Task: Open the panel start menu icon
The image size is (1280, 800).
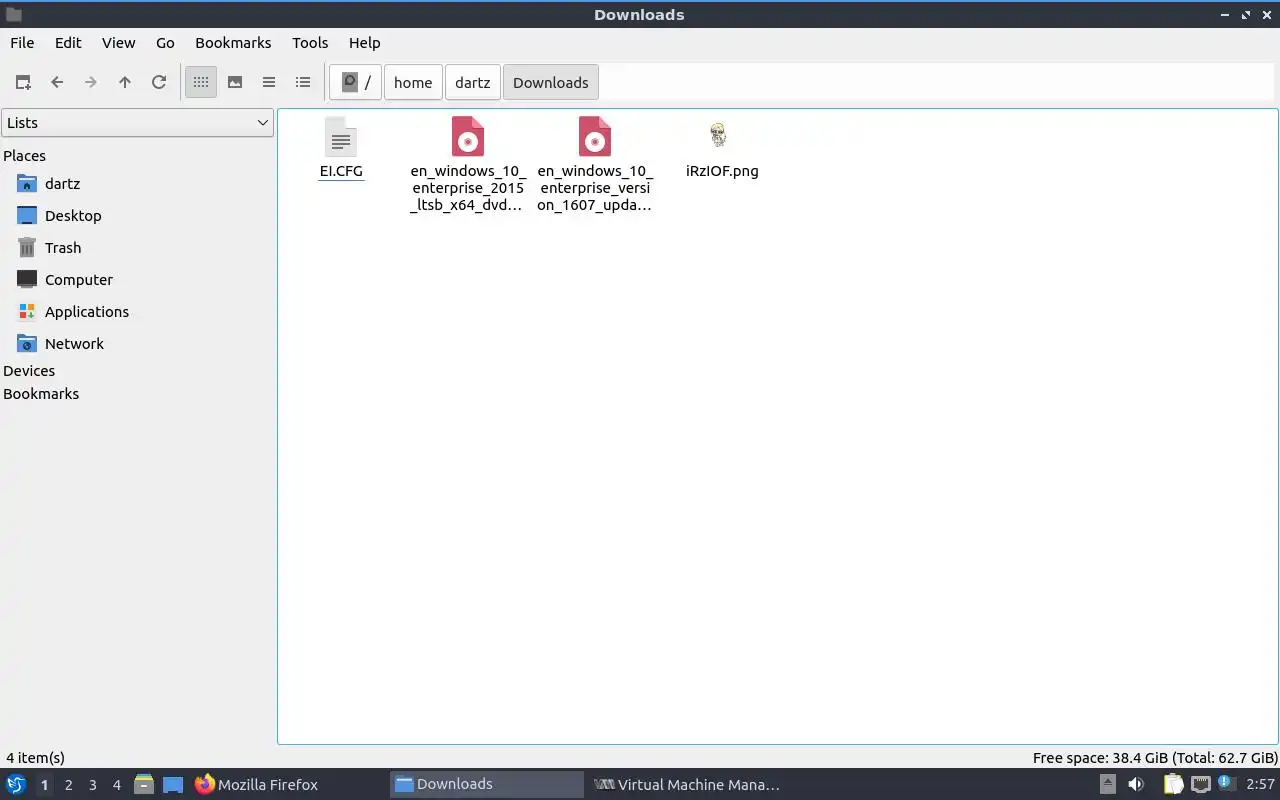Action: [15, 784]
